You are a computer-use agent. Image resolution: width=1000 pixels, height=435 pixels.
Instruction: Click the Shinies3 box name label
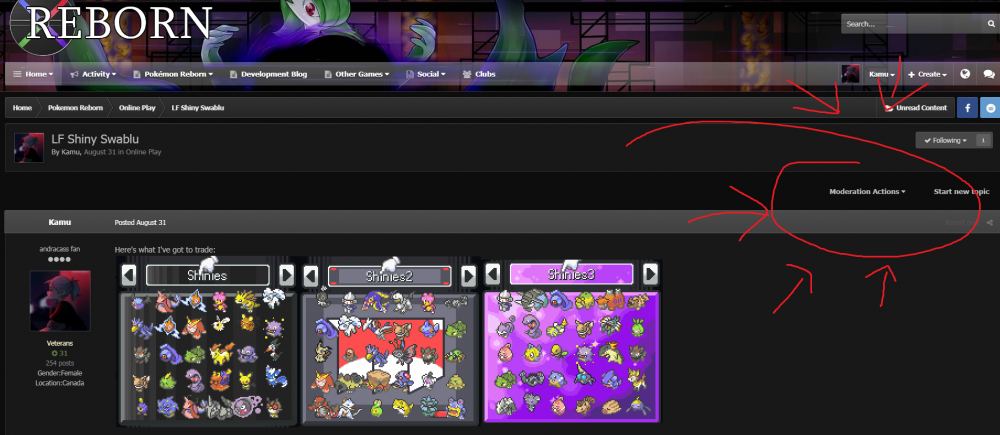571,274
